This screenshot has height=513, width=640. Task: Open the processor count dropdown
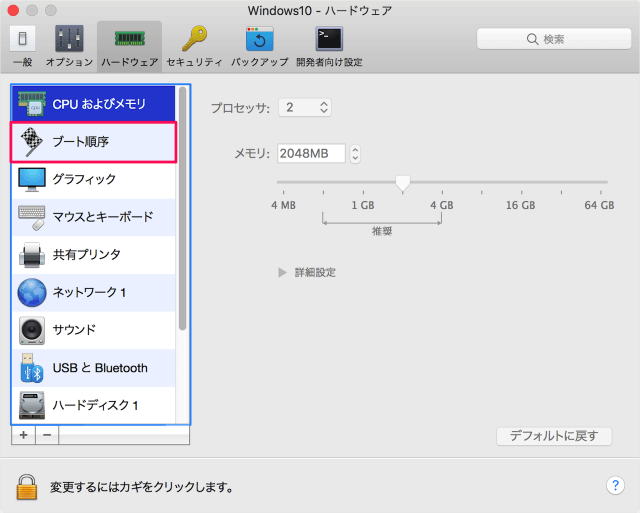click(x=305, y=107)
